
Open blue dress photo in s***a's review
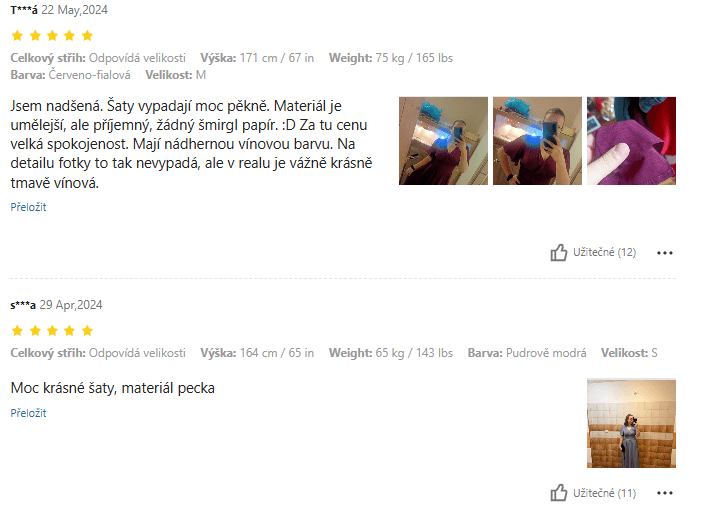point(631,423)
